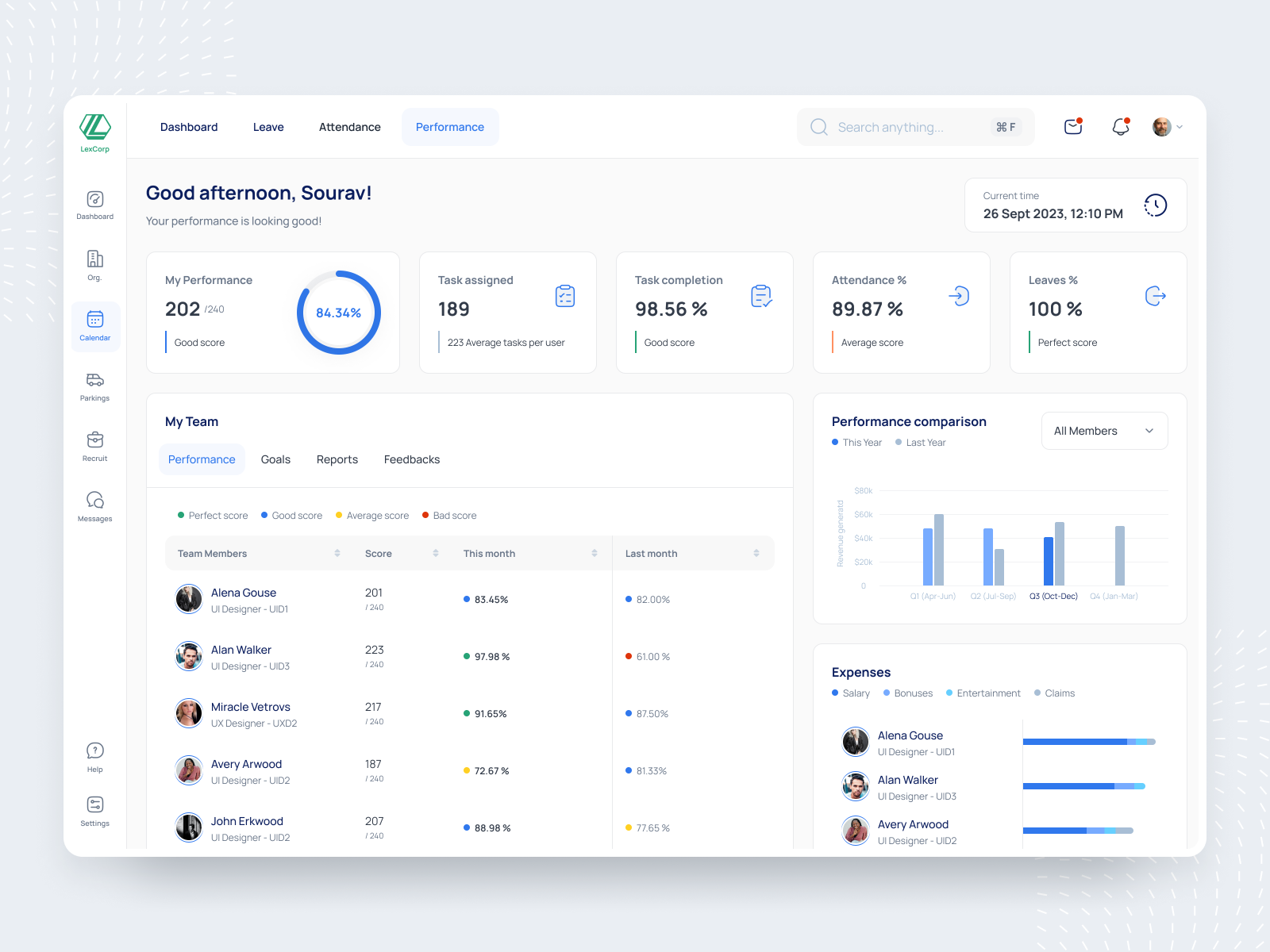
Task: Open team member Alan Walker's profile
Action: coord(241,649)
